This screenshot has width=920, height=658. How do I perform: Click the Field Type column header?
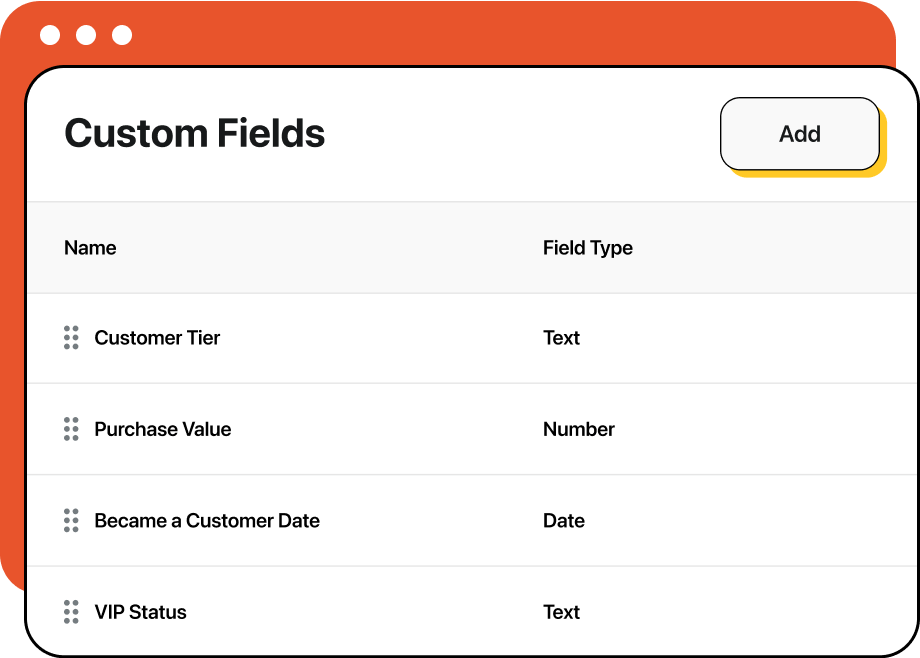pos(588,247)
